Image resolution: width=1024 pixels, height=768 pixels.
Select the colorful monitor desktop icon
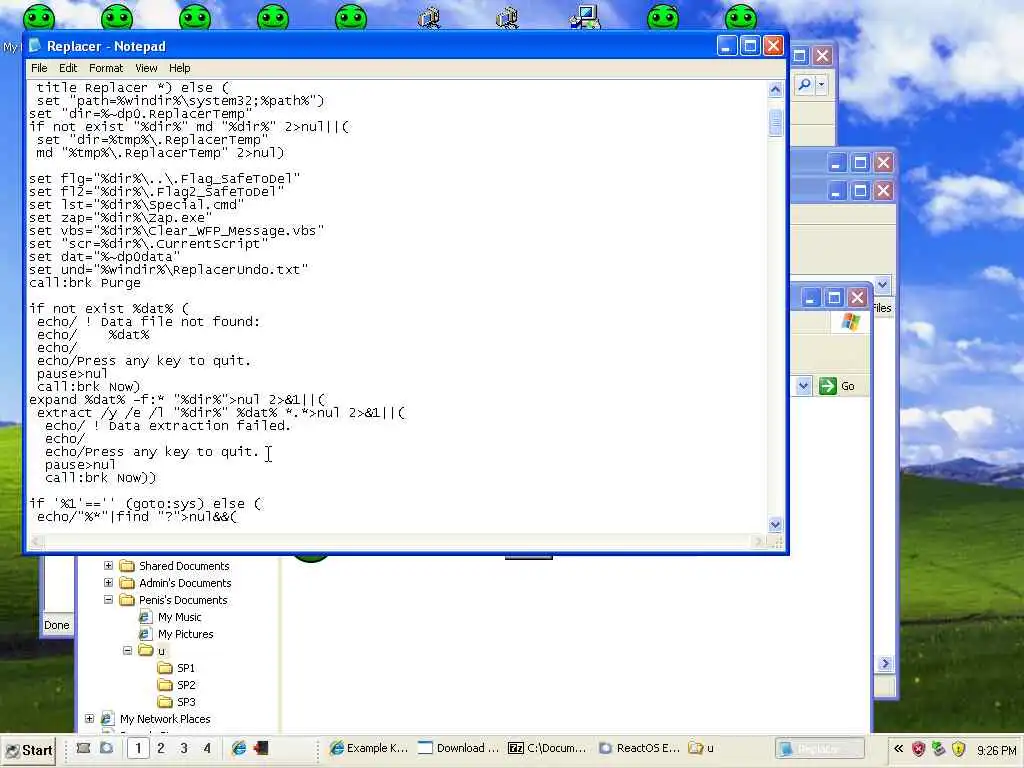tap(585, 17)
